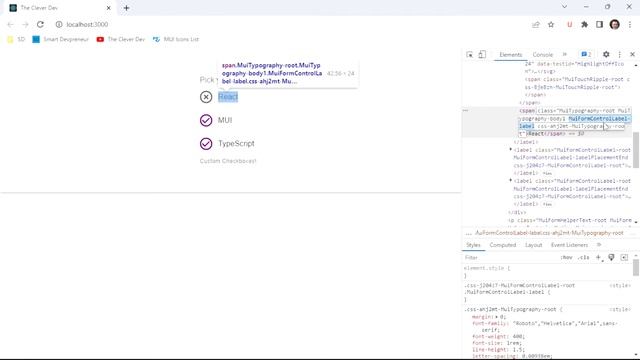640x360 pixels.
Task: Open a new browser tab
Action: (127, 8)
